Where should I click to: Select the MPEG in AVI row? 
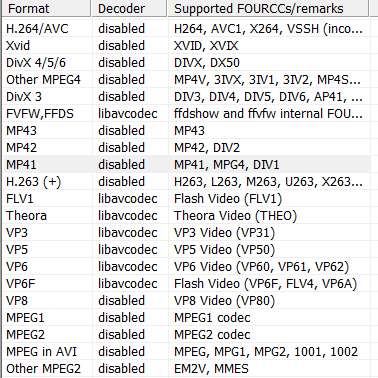tap(186, 352)
